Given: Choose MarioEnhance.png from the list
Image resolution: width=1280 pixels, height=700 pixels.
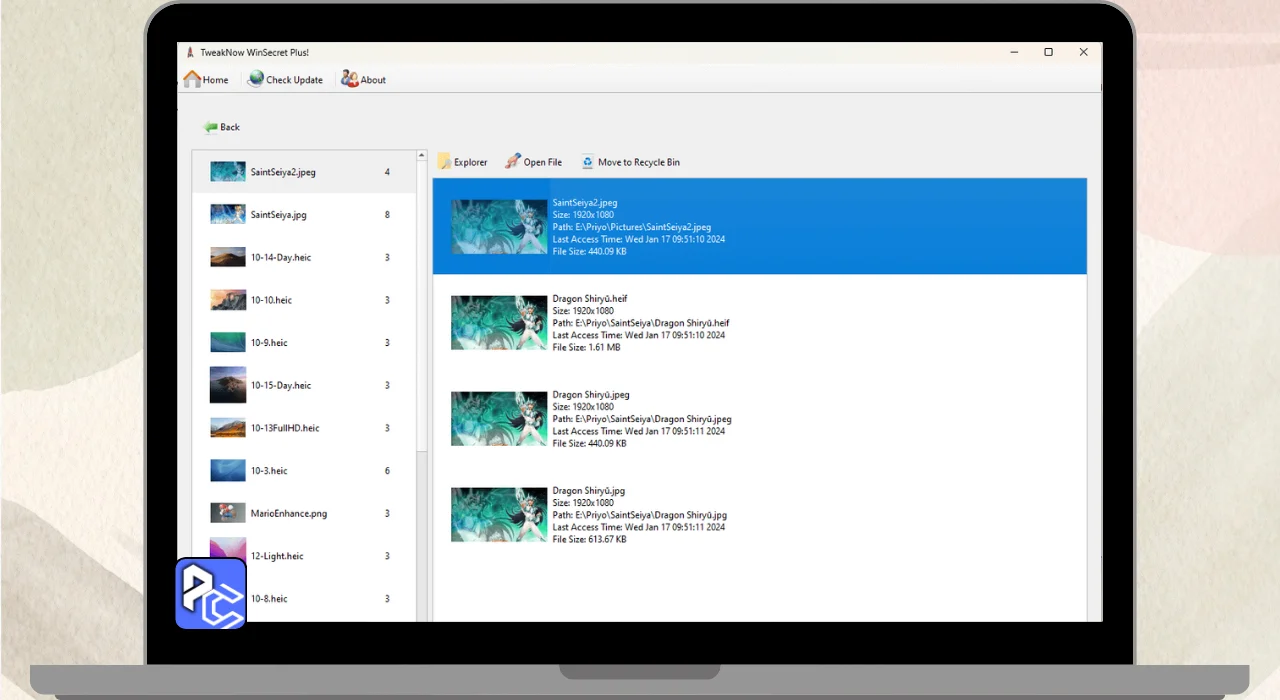Looking at the screenshot, I should [x=288, y=513].
